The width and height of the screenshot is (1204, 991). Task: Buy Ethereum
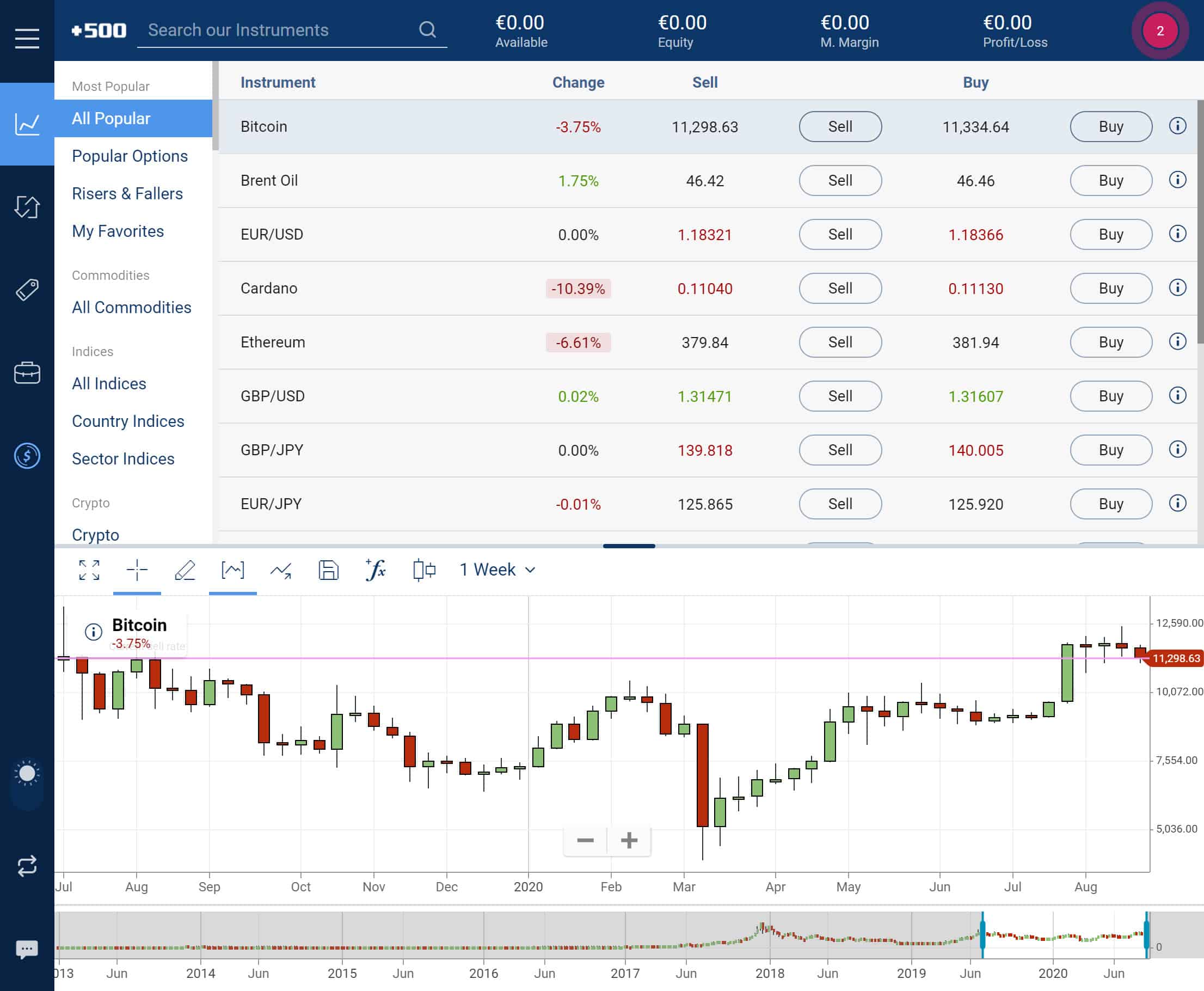pos(1111,342)
